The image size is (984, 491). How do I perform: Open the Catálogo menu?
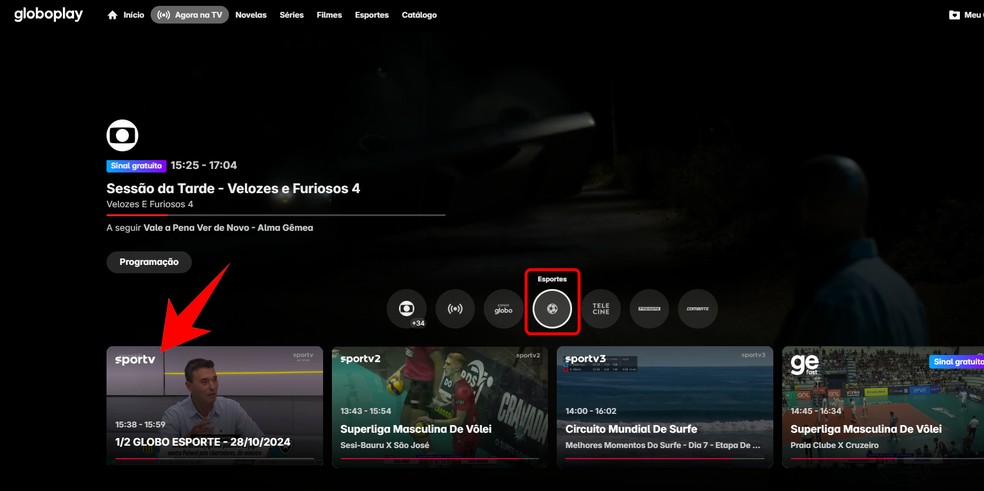pos(419,15)
